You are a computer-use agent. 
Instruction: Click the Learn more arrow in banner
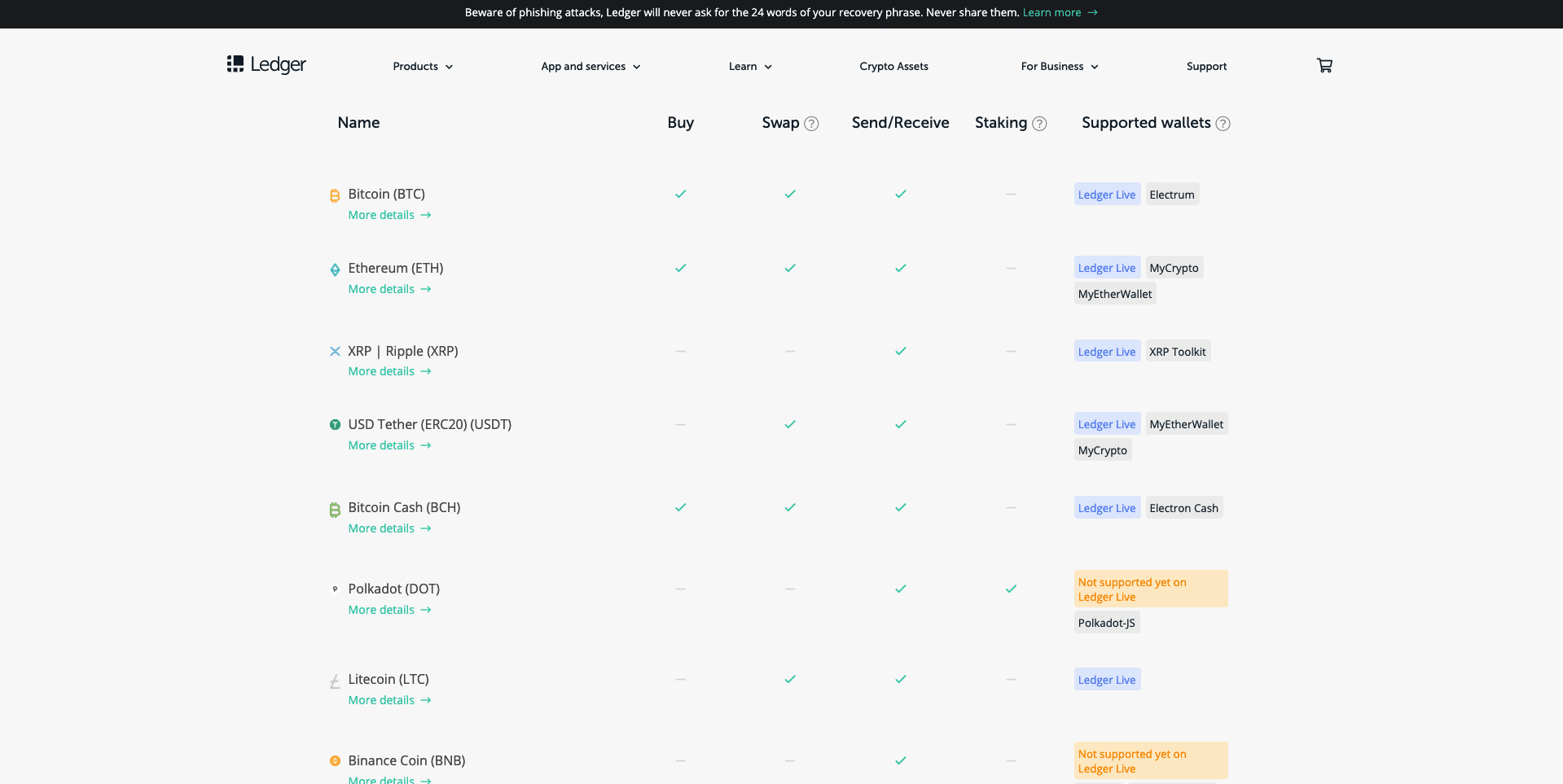[1093, 13]
